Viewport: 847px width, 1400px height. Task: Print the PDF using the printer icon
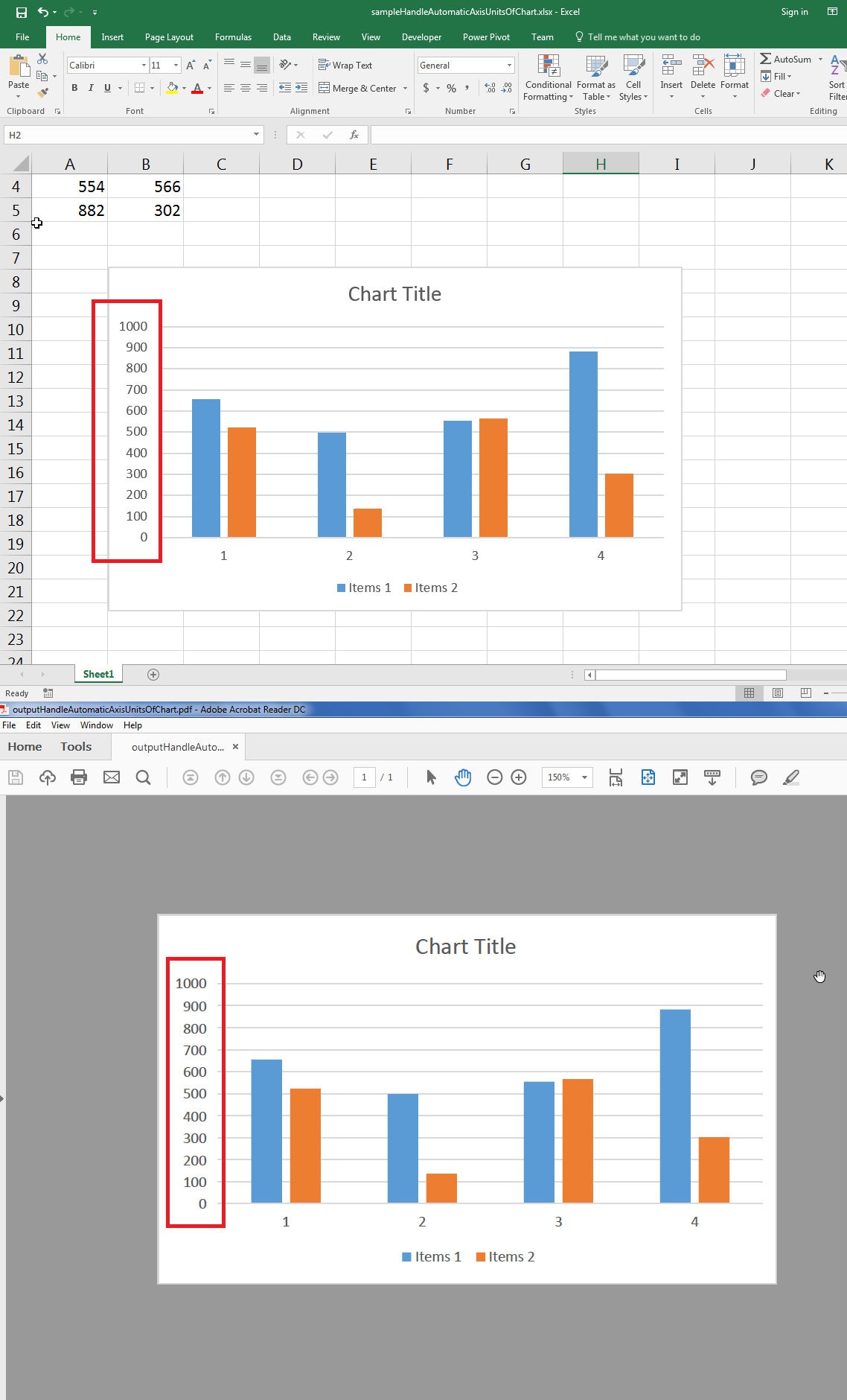click(x=79, y=777)
